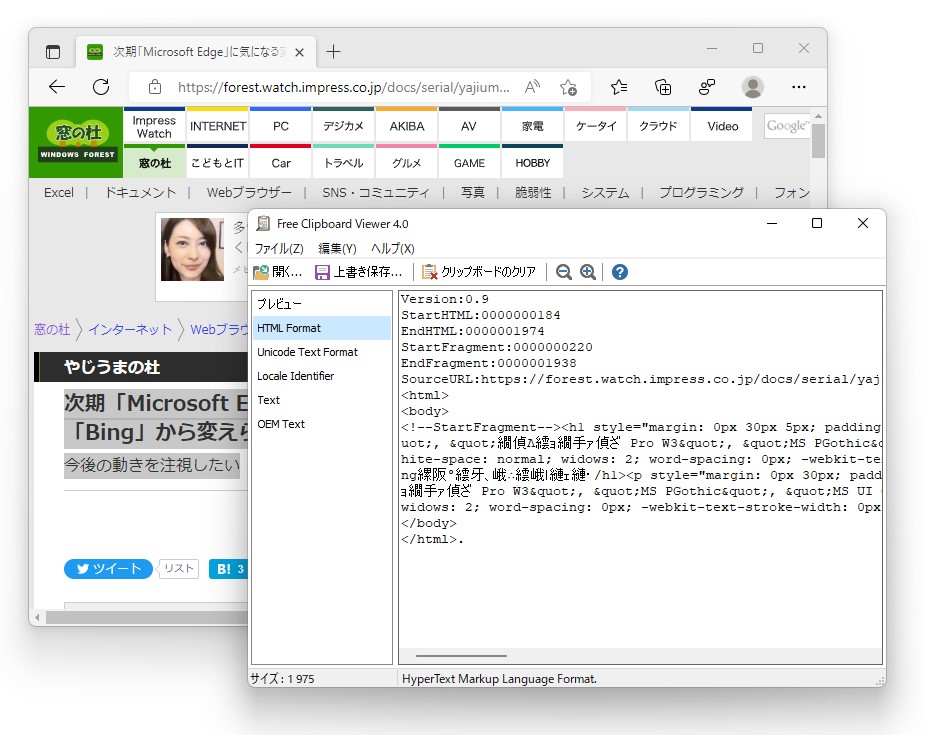
Task: Select Locale Identifier entry
Action: tap(322, 376)
